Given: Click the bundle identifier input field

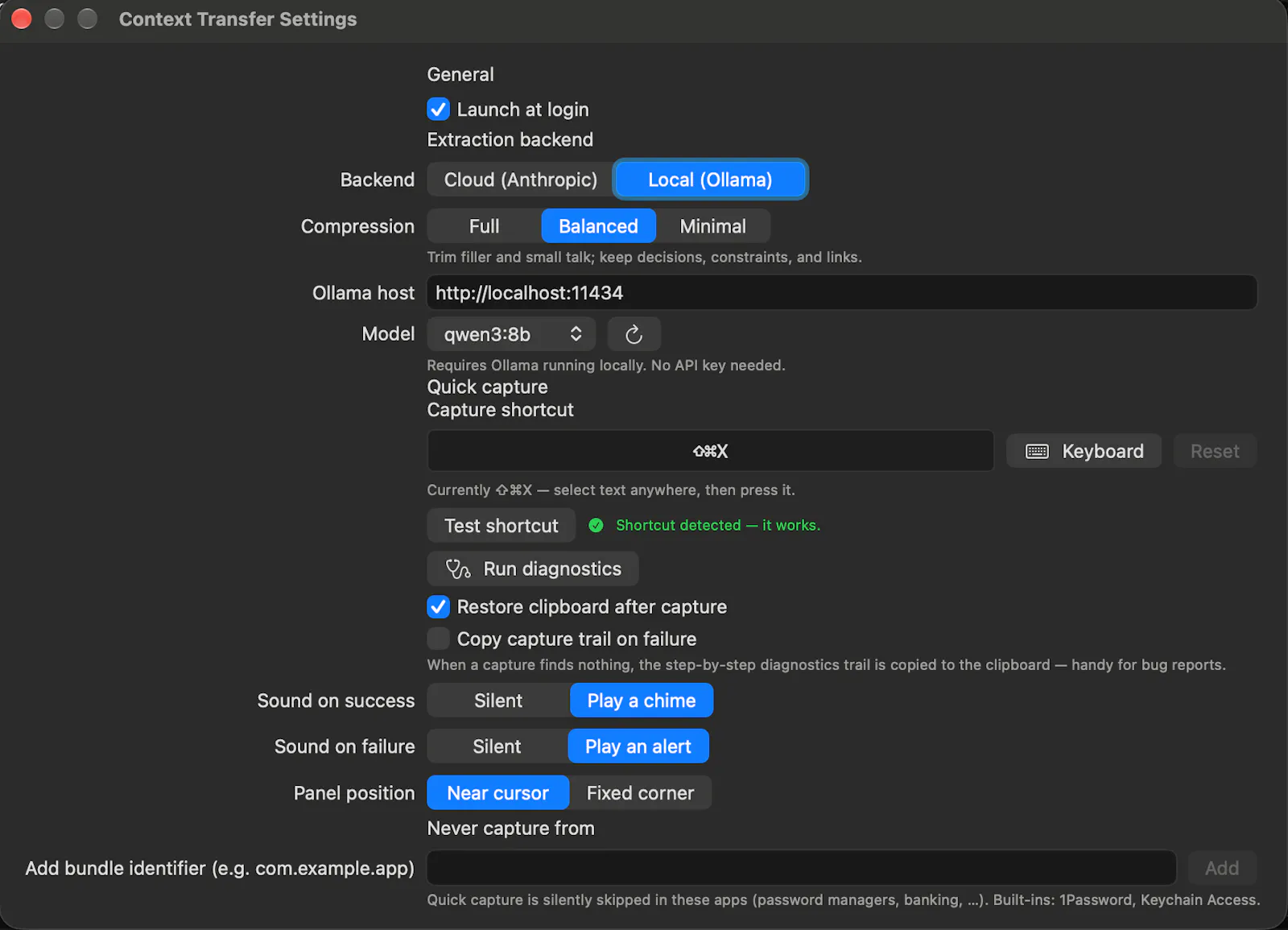Looking at the screenshot, I should [801, 868].
